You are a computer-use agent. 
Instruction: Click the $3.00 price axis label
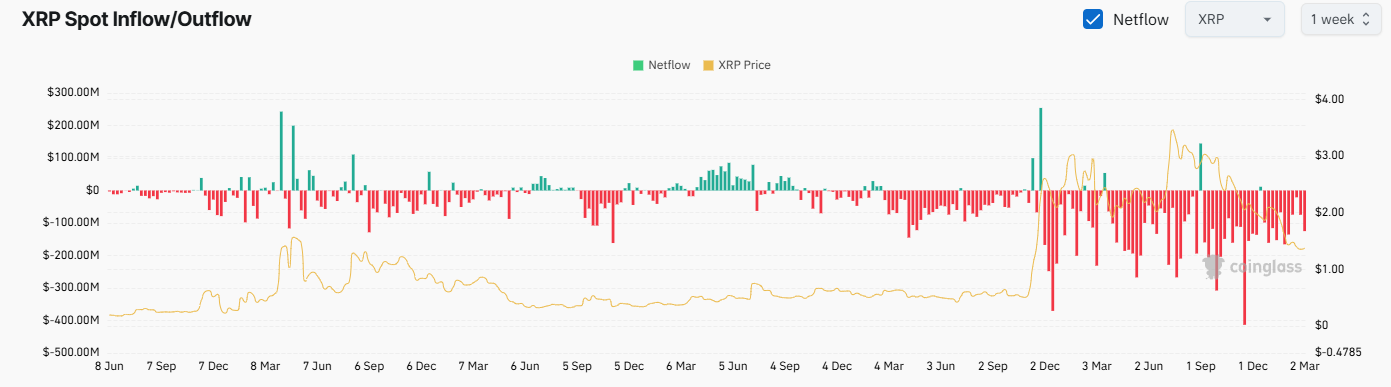pyautogui.click(x=1330, y=155)
